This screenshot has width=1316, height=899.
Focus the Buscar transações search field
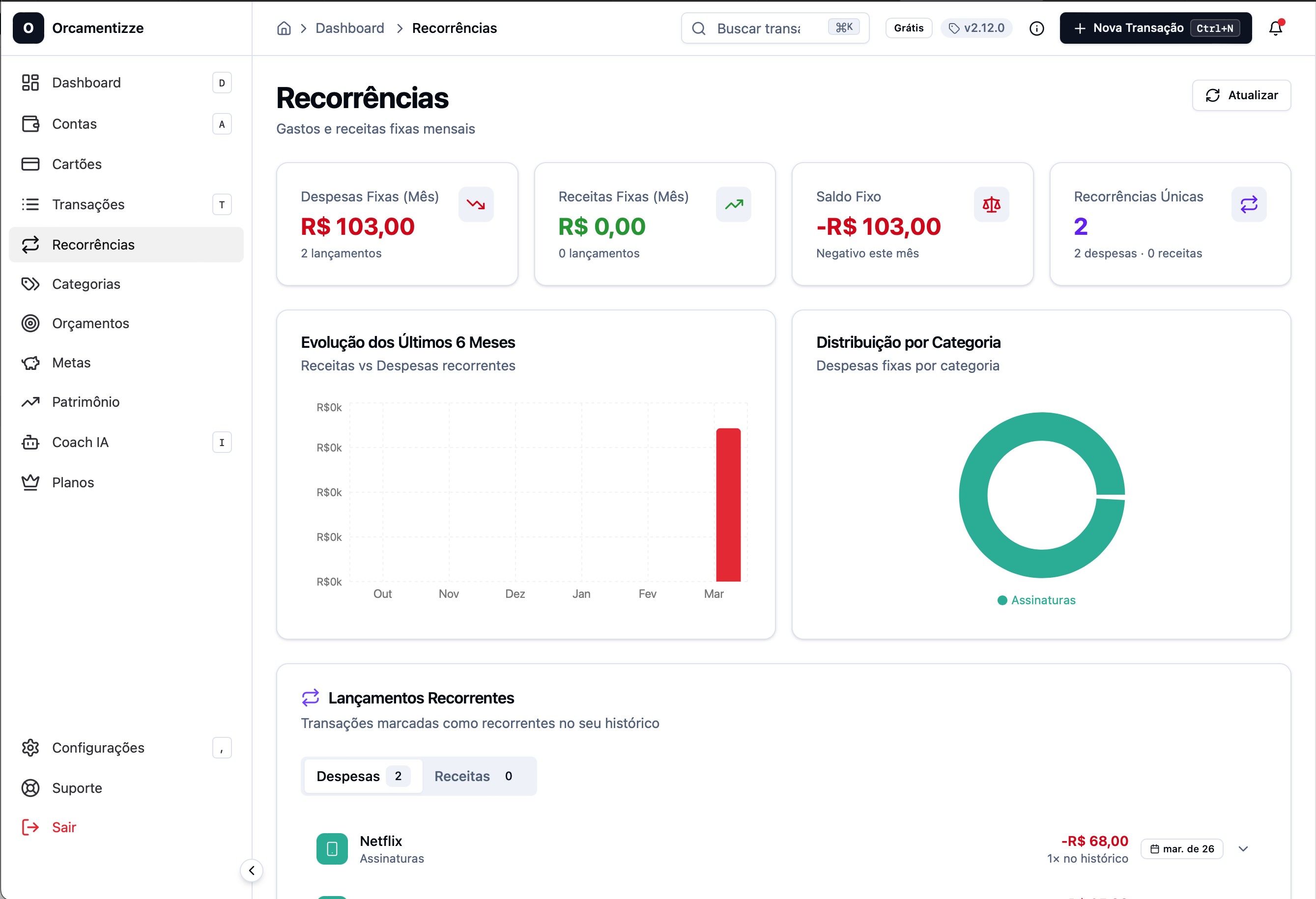pyautogui.click(x=759, y=28)
